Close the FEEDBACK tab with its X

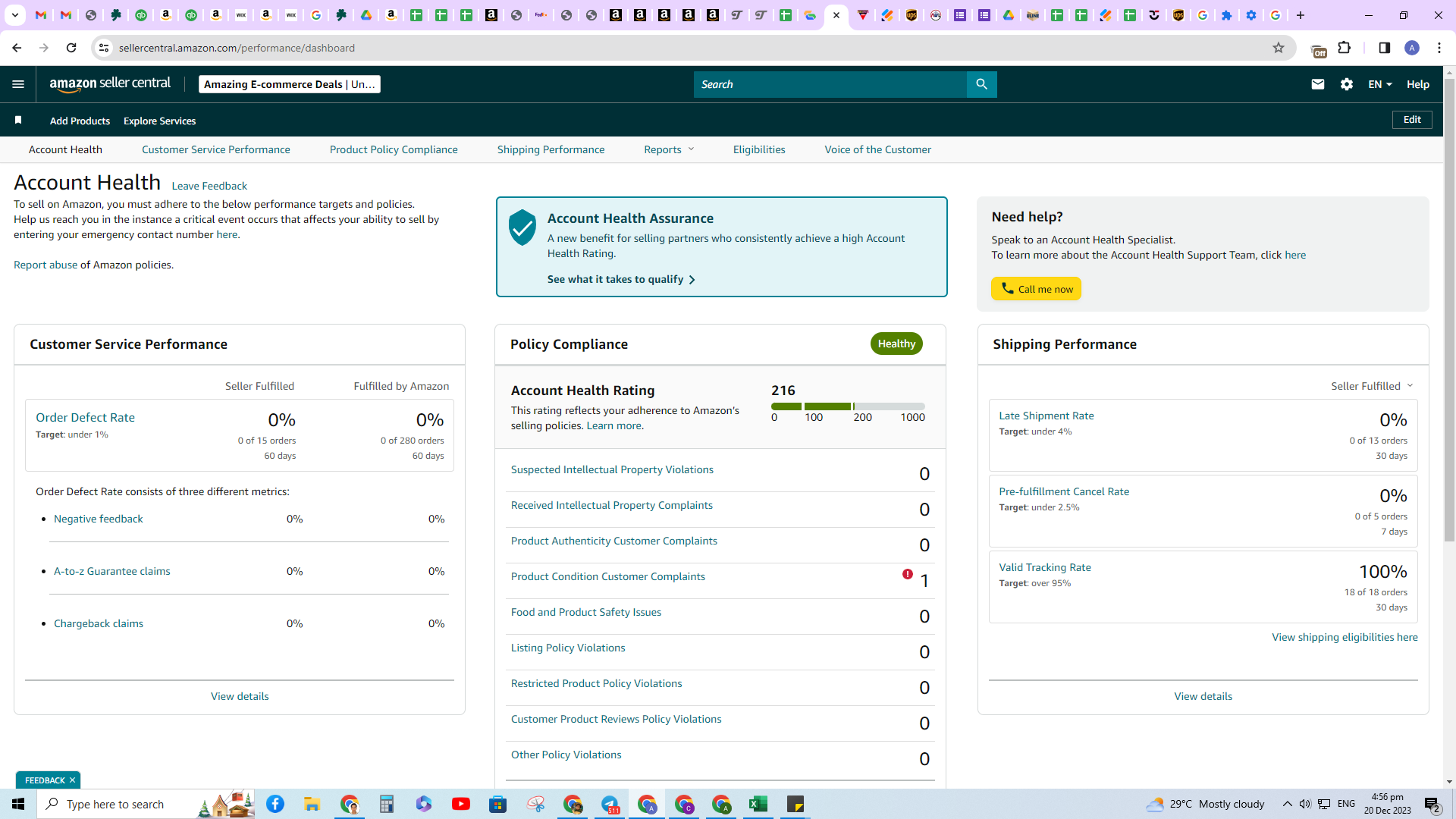pyautogui.click(x=72, y=780)
